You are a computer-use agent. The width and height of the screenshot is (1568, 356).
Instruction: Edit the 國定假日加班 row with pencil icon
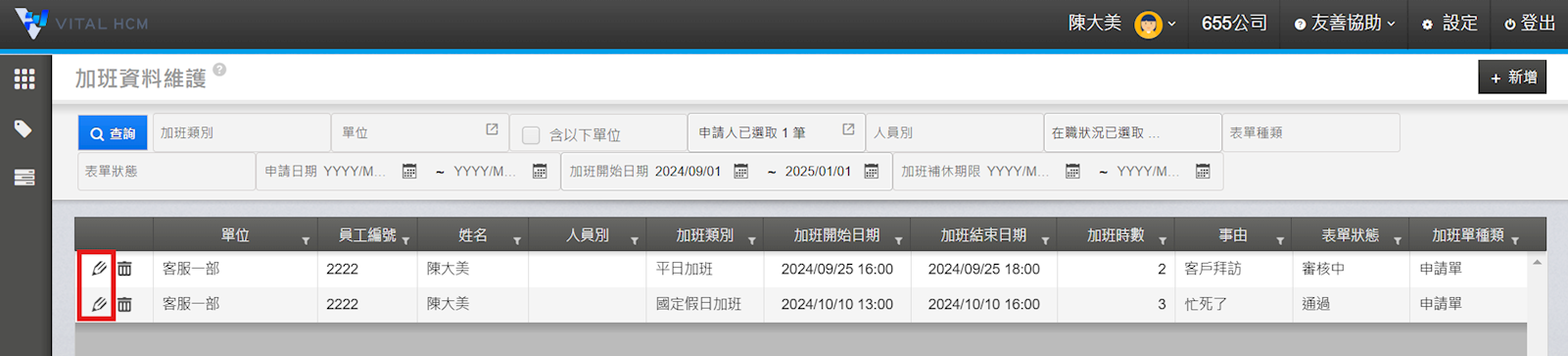point(98,305)
